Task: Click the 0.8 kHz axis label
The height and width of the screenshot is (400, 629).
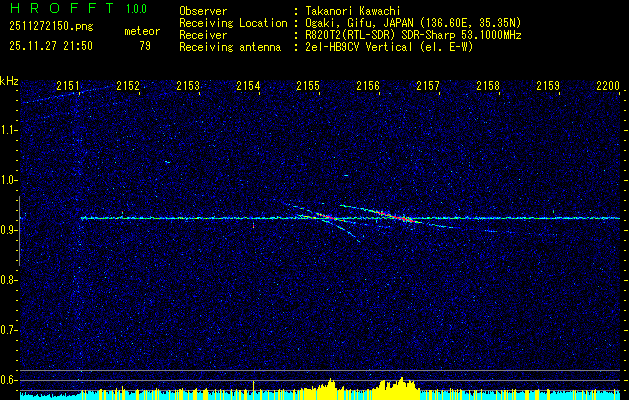Action: click(x=9, y=280)
